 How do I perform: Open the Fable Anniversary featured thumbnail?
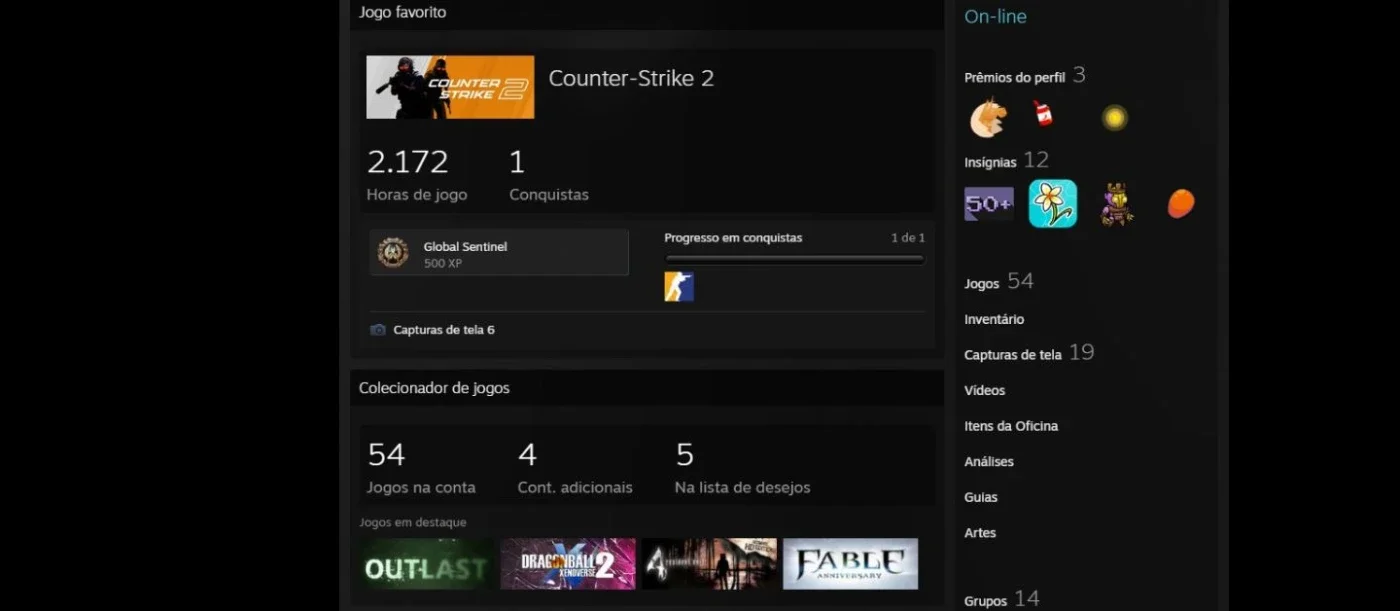coord(851,564)
